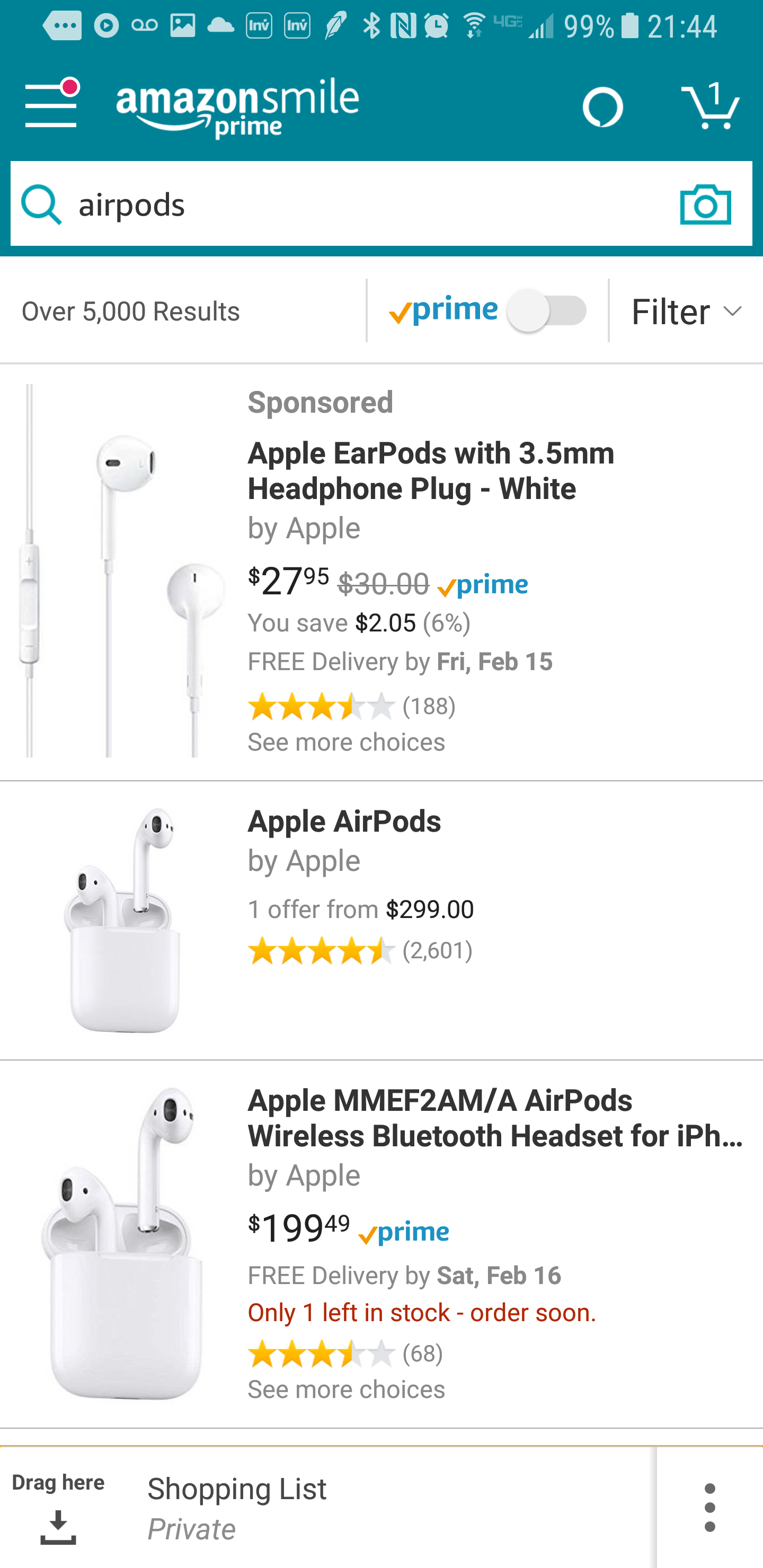The height and width of the screenshot is (1568, 763).
Task: Expand See more choices under MMEF2AM/A AirPods
Action: click(346, 1389)
